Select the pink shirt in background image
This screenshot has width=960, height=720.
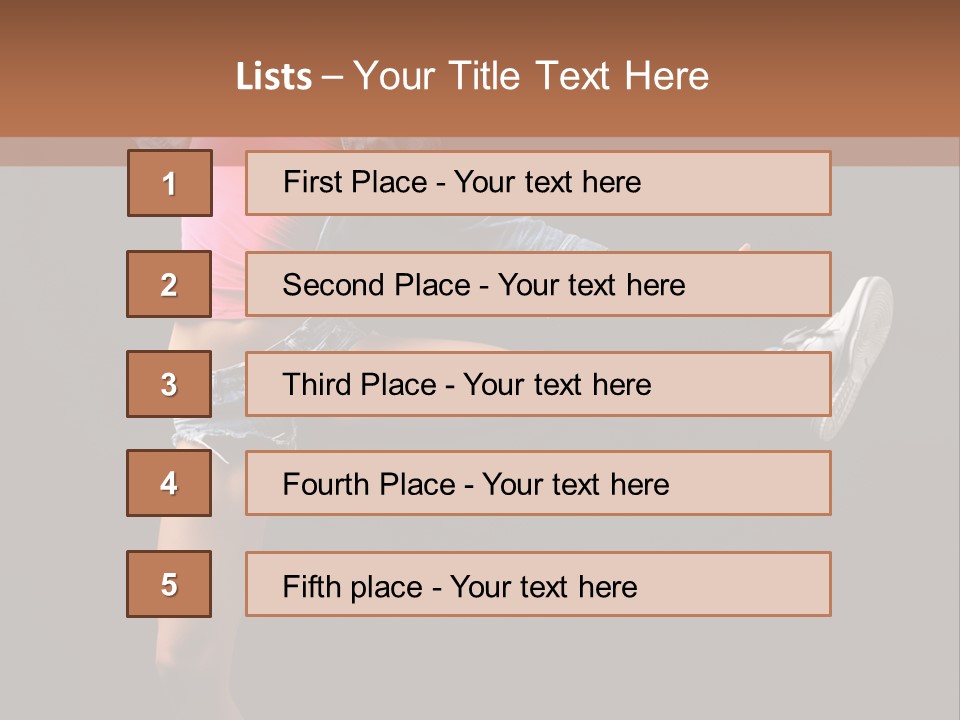pos(228,232)
